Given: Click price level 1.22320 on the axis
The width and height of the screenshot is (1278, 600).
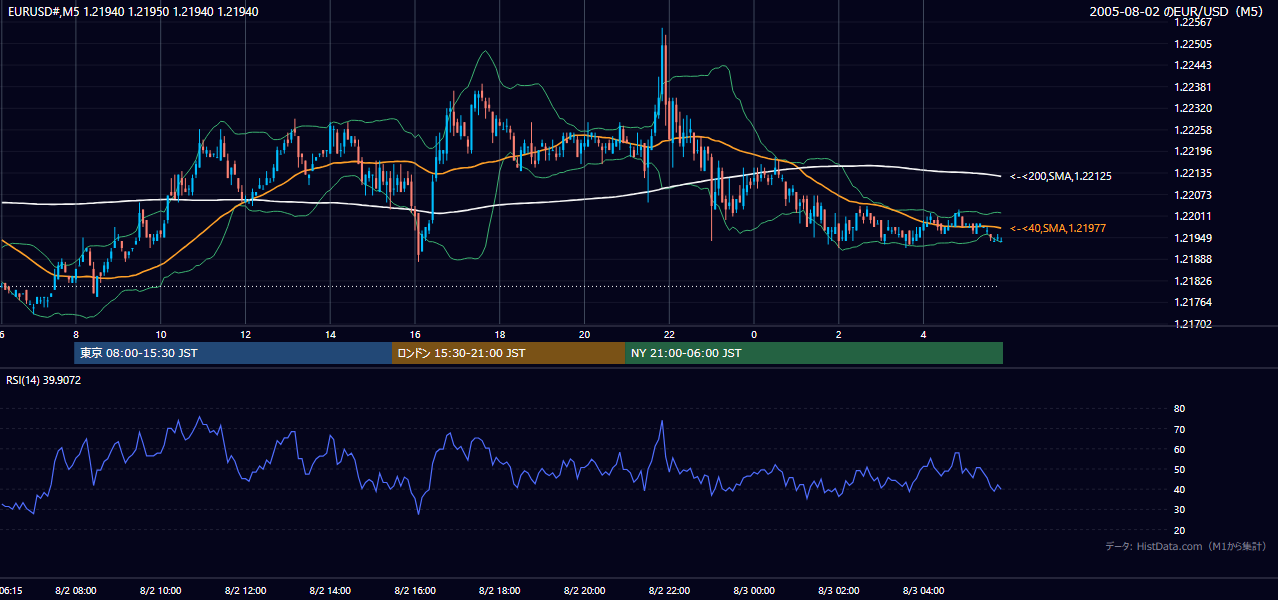Looking at the screenshot, I should pos(1193,108).
